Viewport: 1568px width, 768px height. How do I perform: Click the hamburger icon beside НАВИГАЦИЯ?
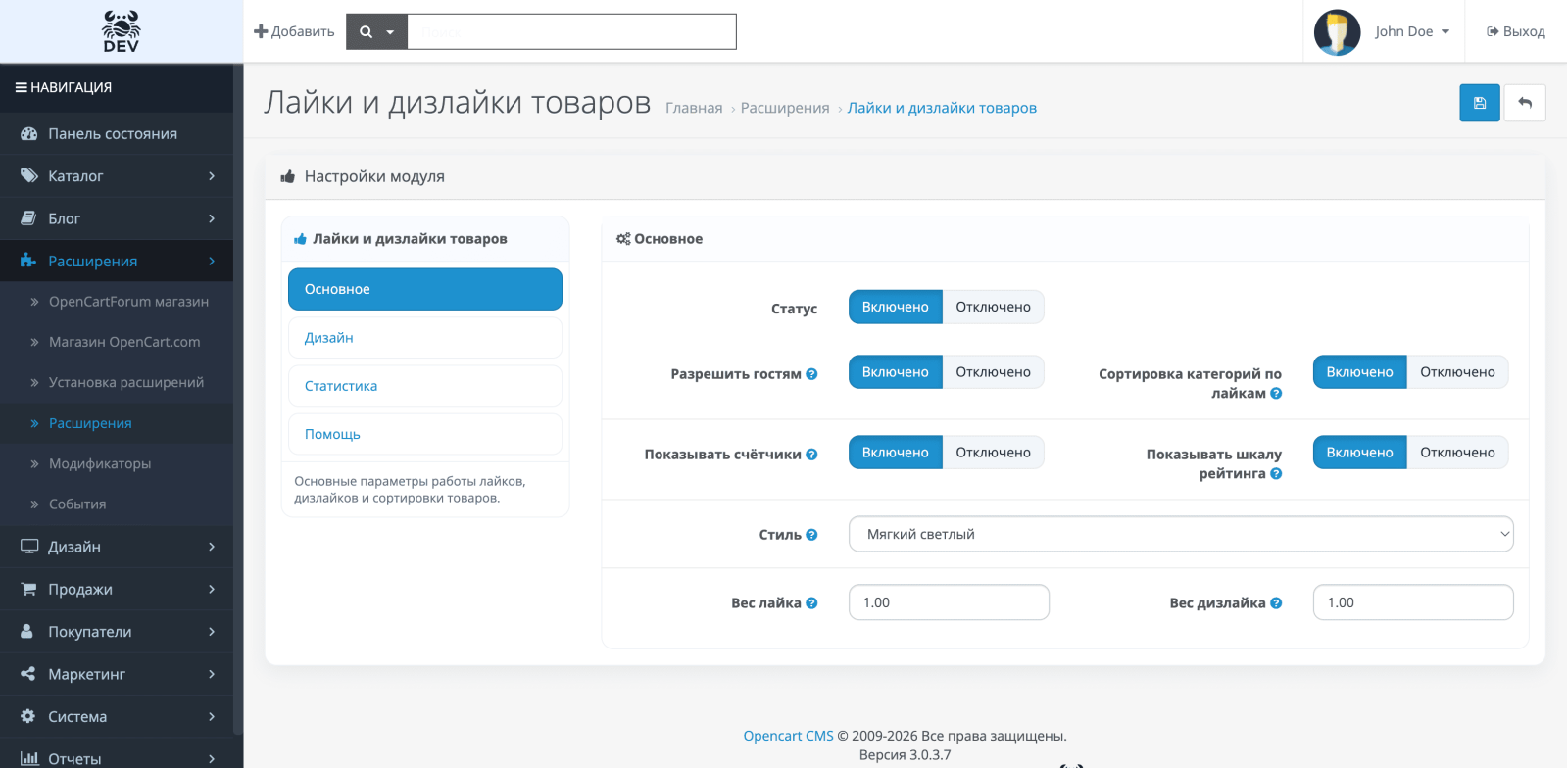[21, 87]
